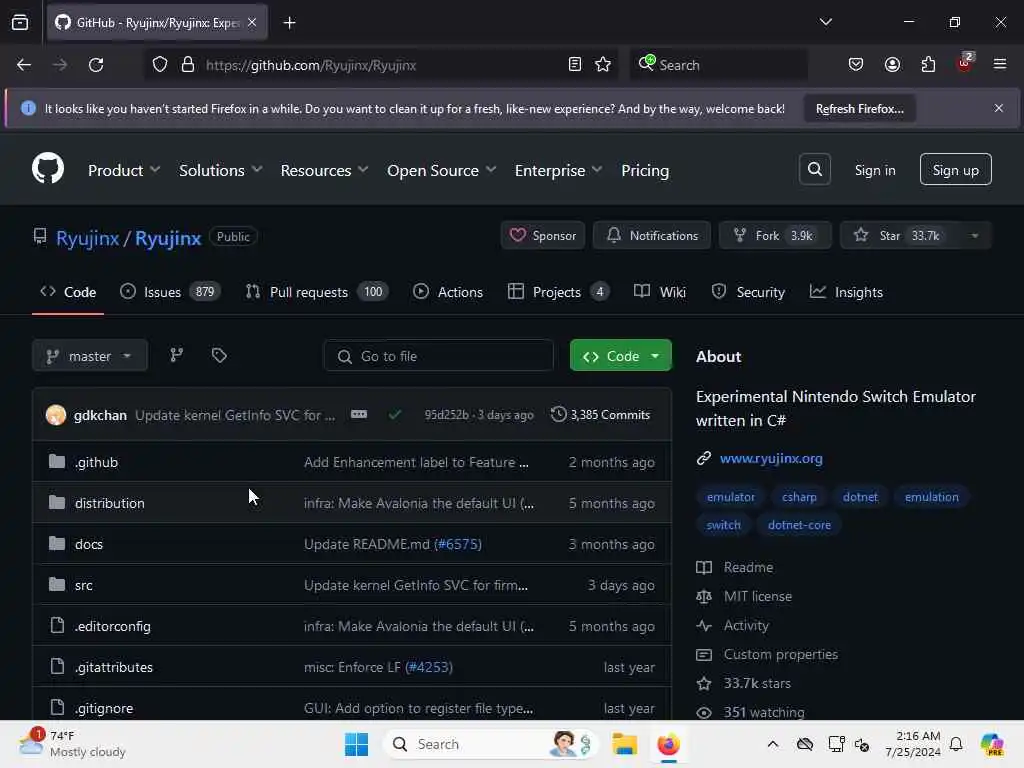Image resolution: width=1024 pixels, height=768 pixels.
Task: Expand the Resources dropdown
Action: pyautogui.click(x=325, y=170)
